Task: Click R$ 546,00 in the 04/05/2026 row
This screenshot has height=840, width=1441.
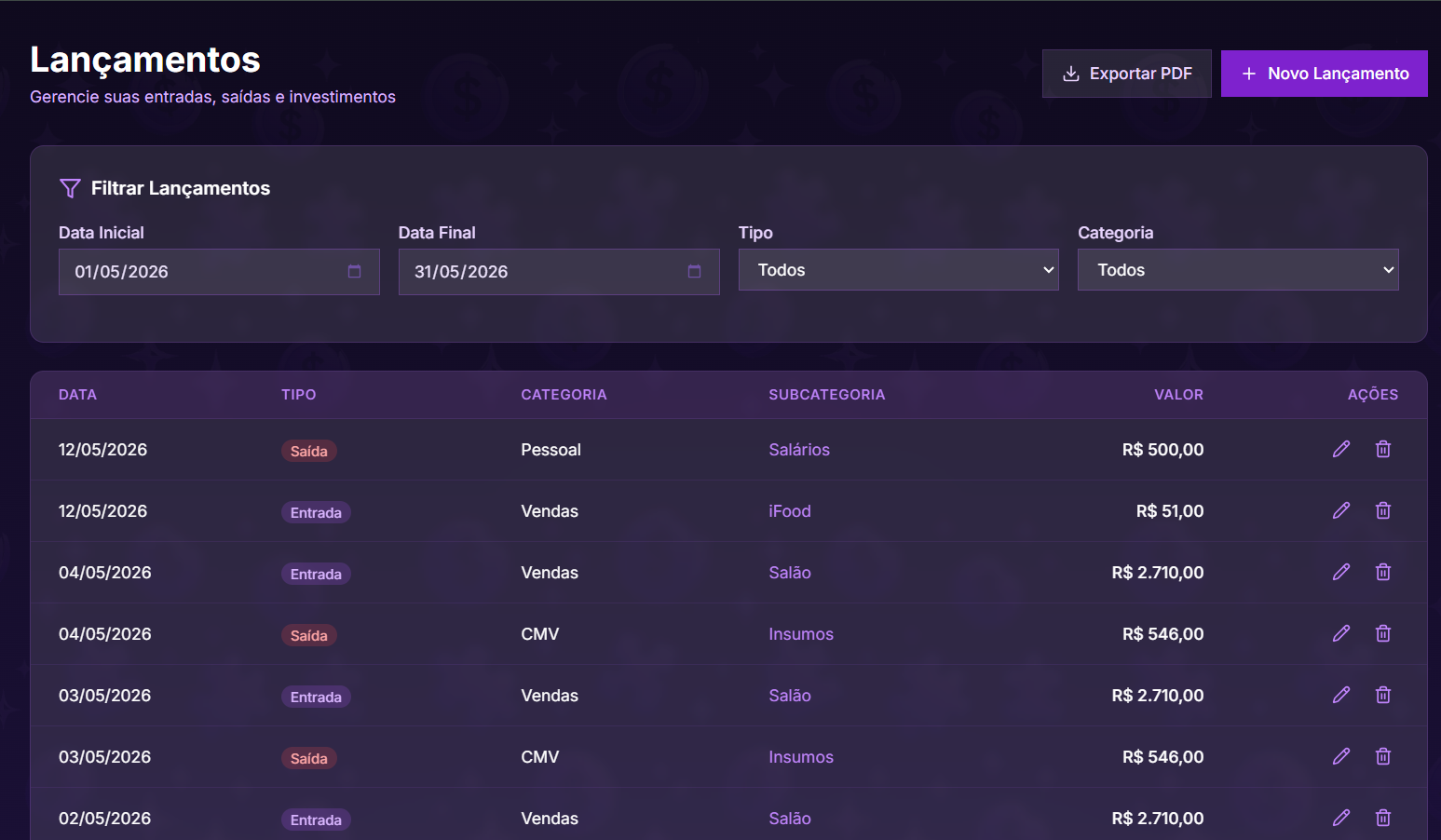Action: (x=1162, y=634)
